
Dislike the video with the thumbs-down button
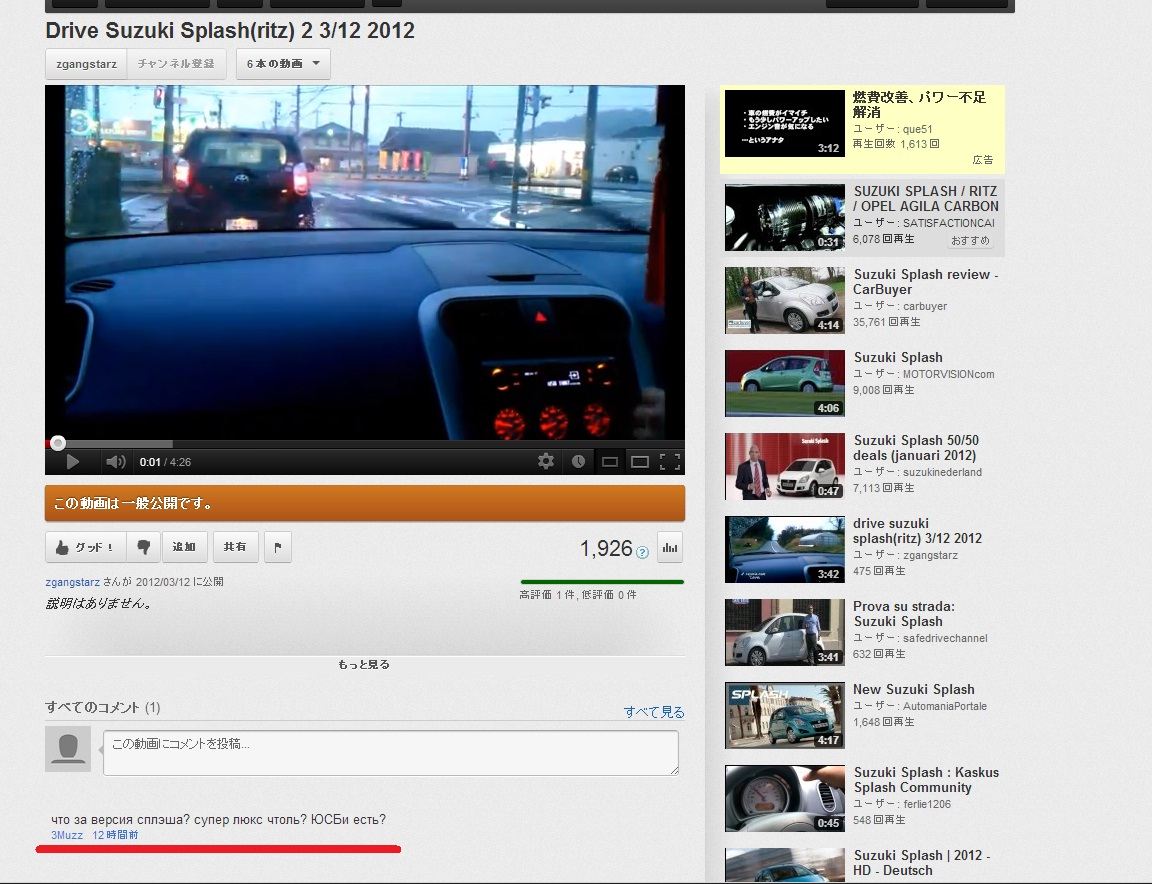click(x=143, y=547)
